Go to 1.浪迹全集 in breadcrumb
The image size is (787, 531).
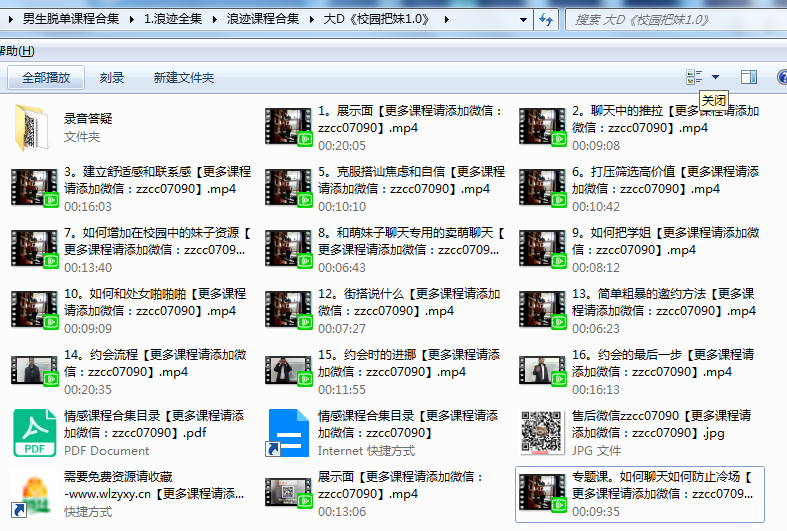click(173, 19)
